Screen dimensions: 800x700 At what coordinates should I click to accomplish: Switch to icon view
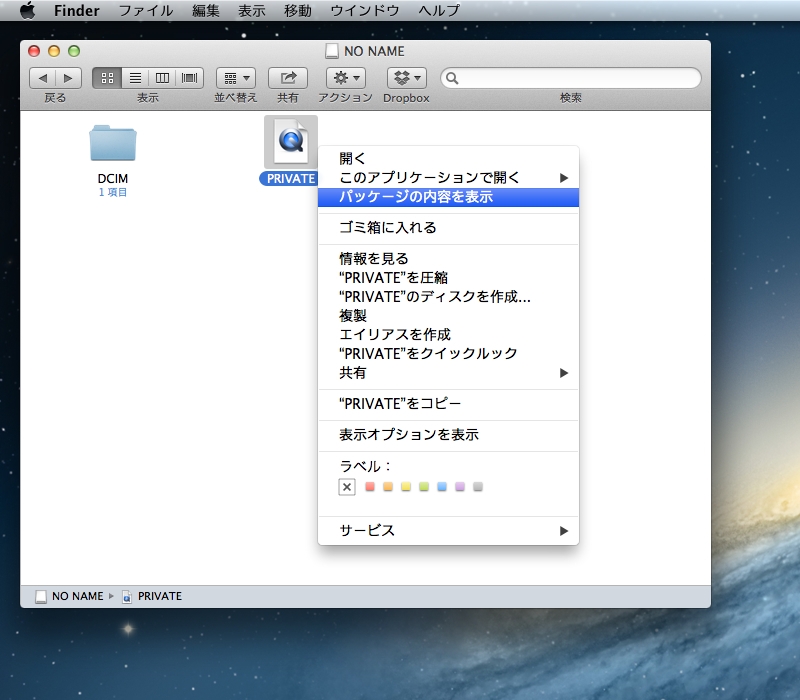click(x=107, y=78)
